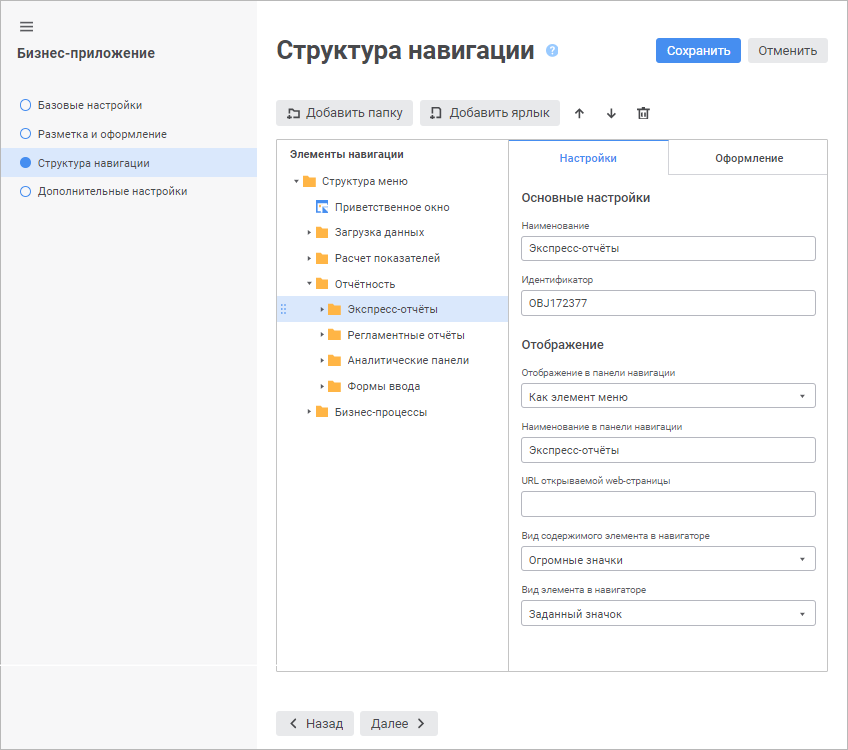Image resolution: width=848 pixels, height=750 pixels.
Task: Click the URL открываемой web-страницы field
Action: (668, 504)
